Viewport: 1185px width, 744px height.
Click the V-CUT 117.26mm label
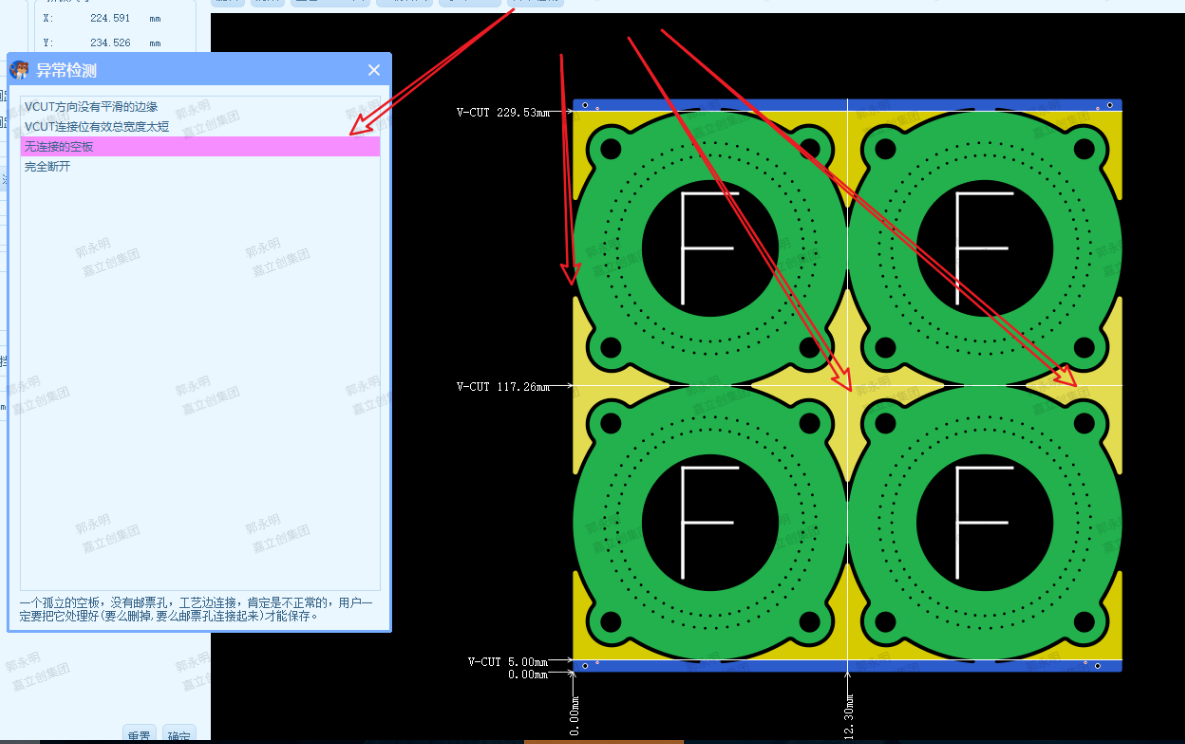click(503, 386)
